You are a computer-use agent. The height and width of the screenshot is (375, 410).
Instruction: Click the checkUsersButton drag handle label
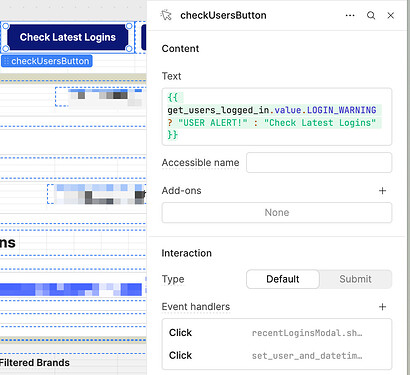[x=47, y=61]
